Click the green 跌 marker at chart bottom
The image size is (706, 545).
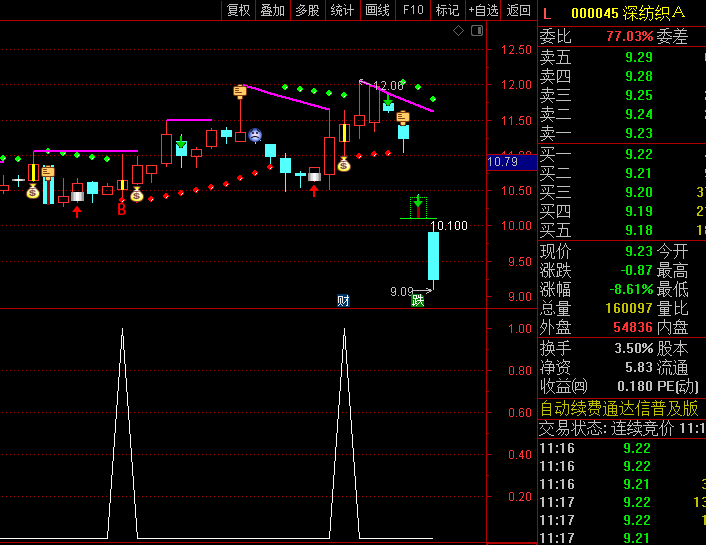pyautogui.click(x=418, y=300)
